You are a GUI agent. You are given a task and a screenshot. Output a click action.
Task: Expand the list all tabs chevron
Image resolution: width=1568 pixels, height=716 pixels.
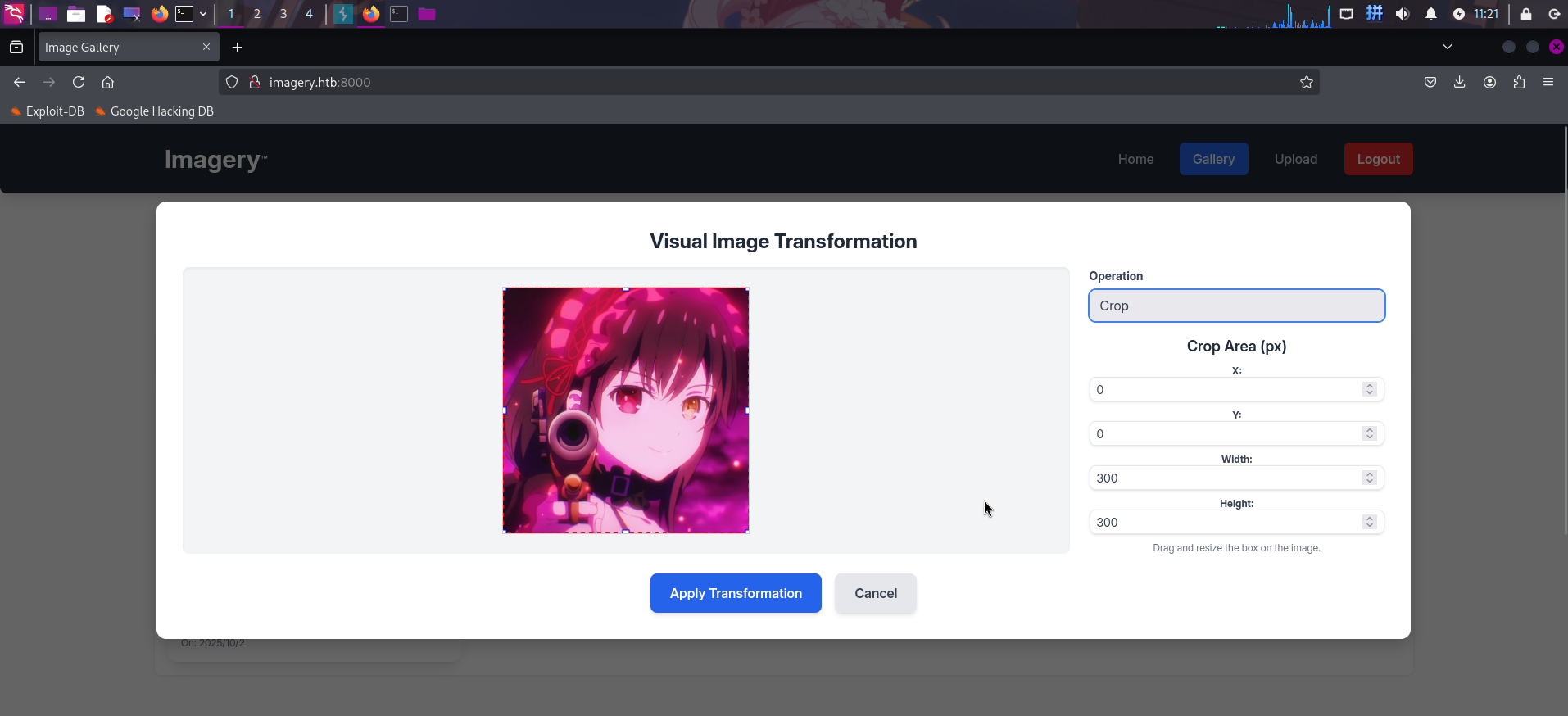click(1448, 47)
